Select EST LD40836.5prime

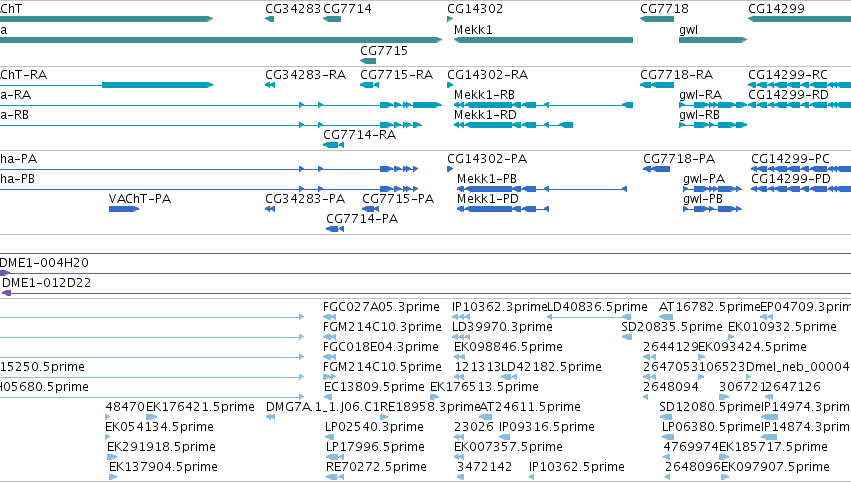tap(598, 307)
